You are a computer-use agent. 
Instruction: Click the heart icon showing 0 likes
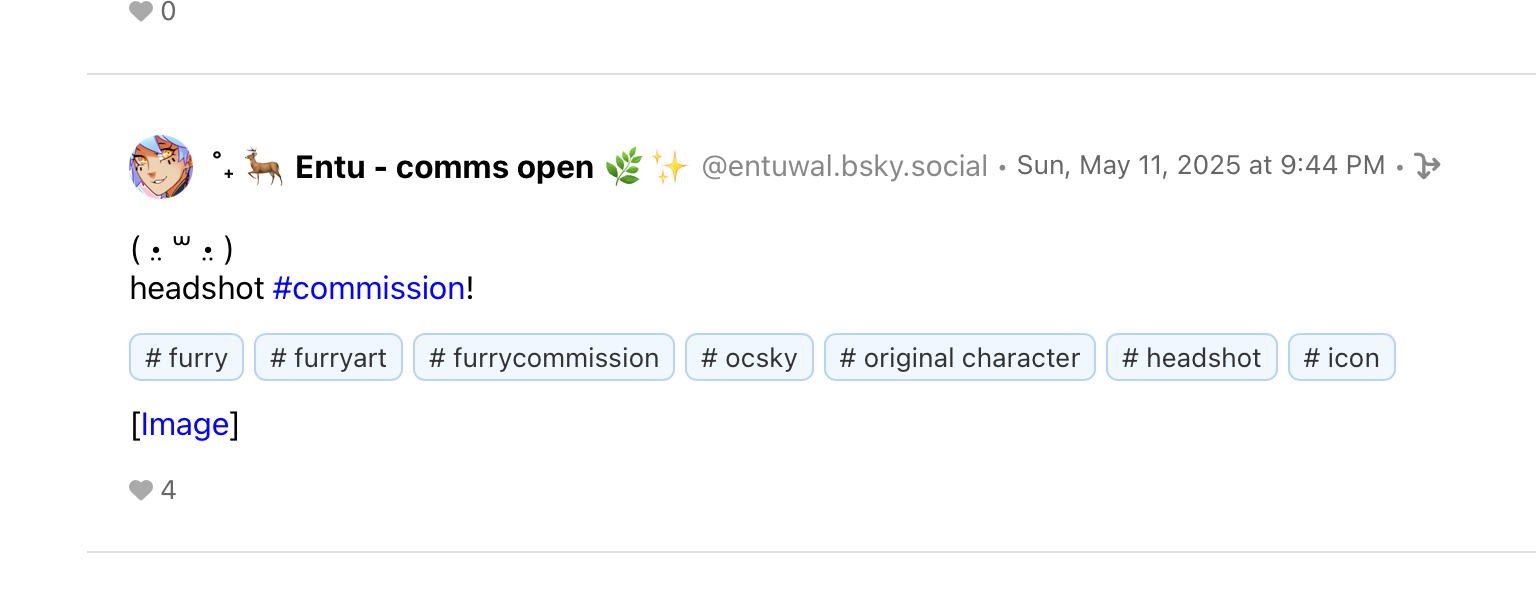(x=141, y=12)
